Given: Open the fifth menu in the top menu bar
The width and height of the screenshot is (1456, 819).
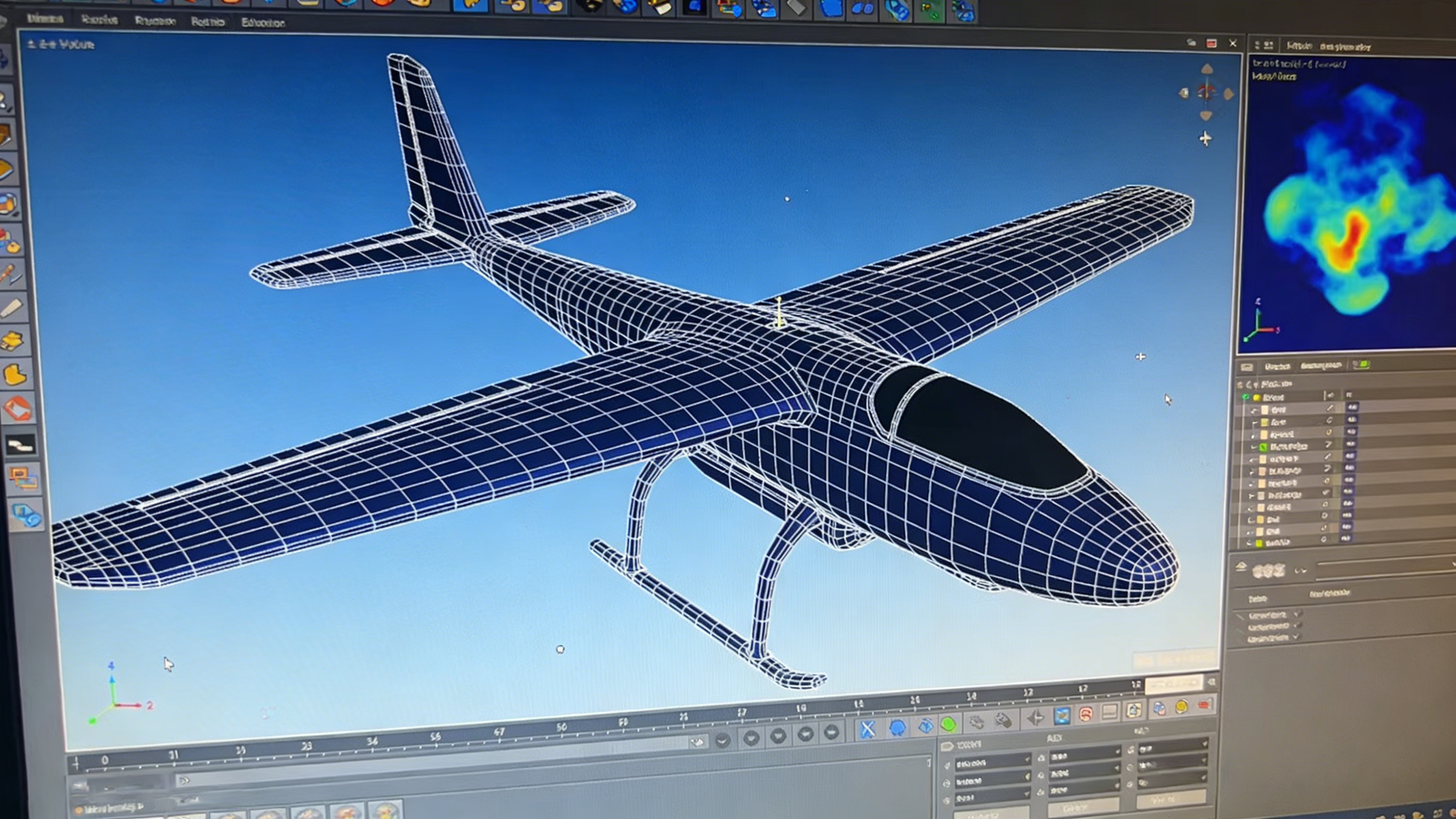Looking at the screenshot, I should coord(263,23).
